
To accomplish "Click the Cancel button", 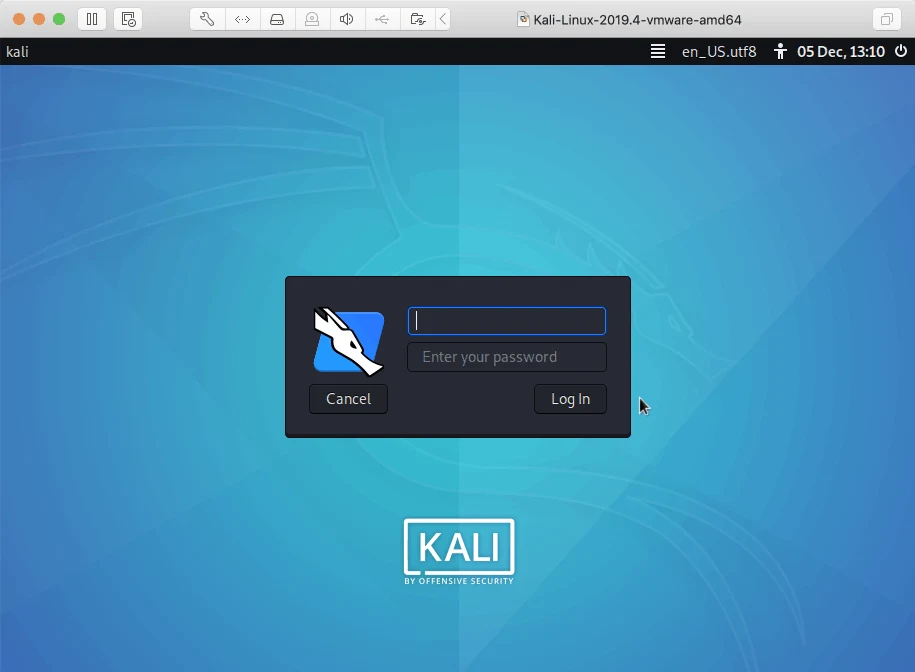I will [x=348, y=399].
